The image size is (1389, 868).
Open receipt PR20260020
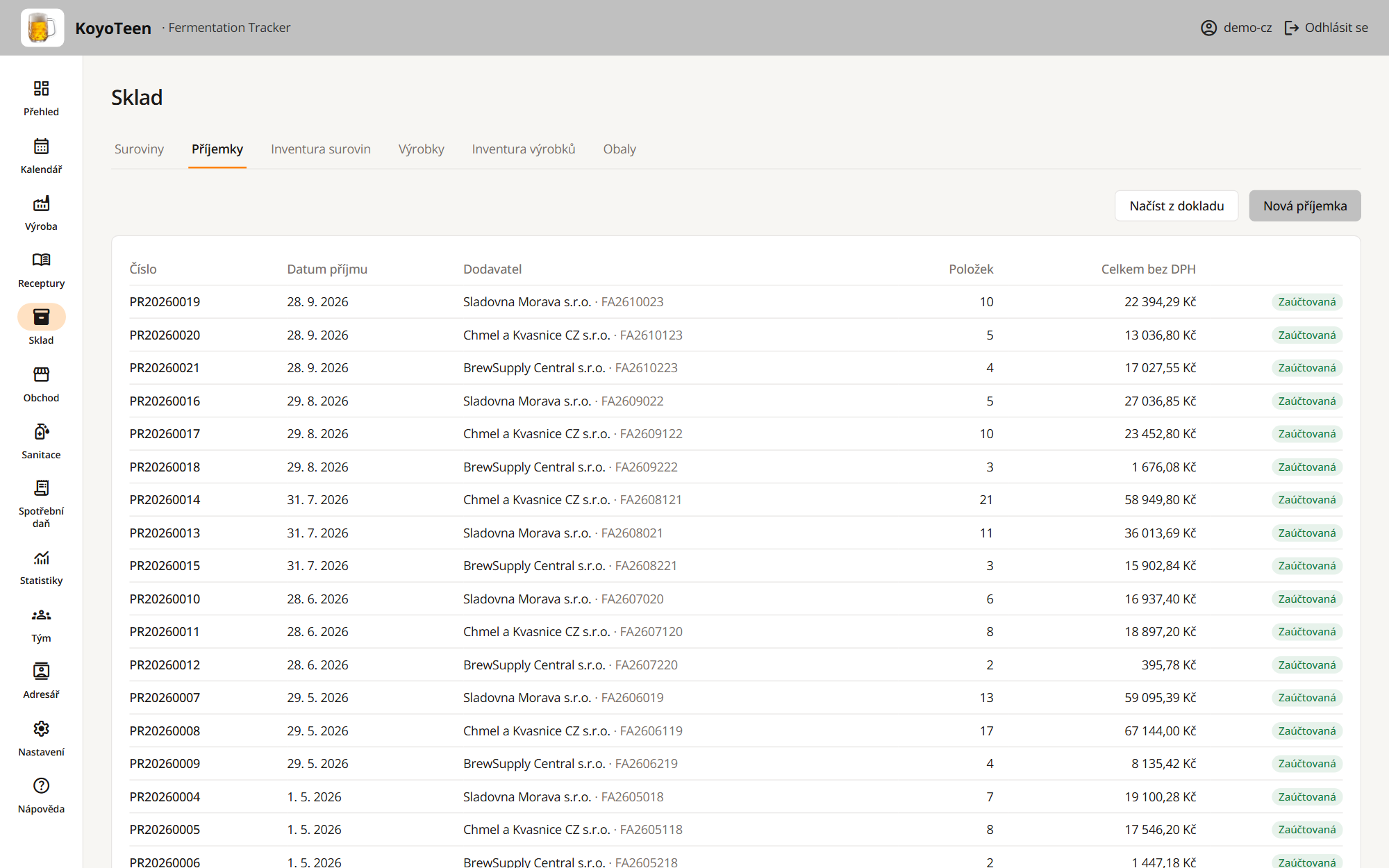(165, 335)
